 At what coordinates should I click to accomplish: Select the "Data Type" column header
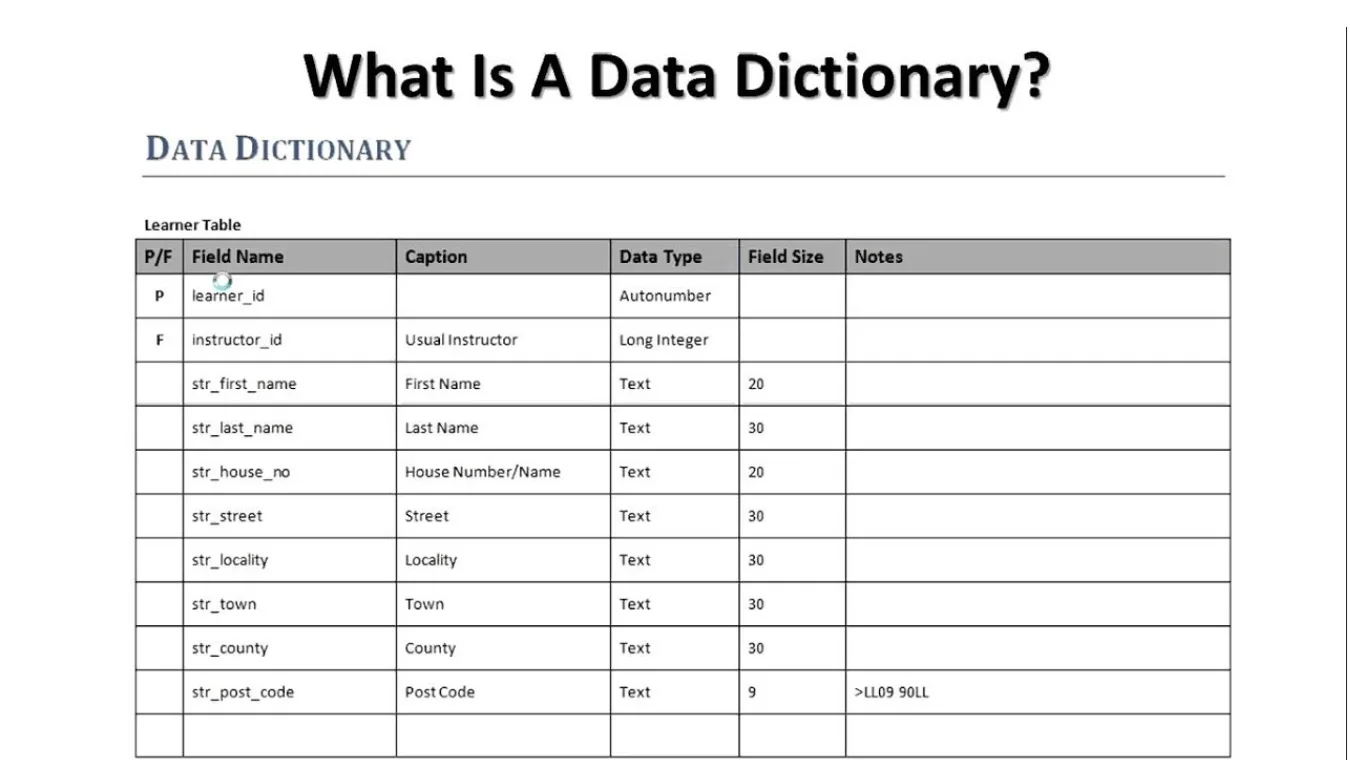(x=660, y=257)
